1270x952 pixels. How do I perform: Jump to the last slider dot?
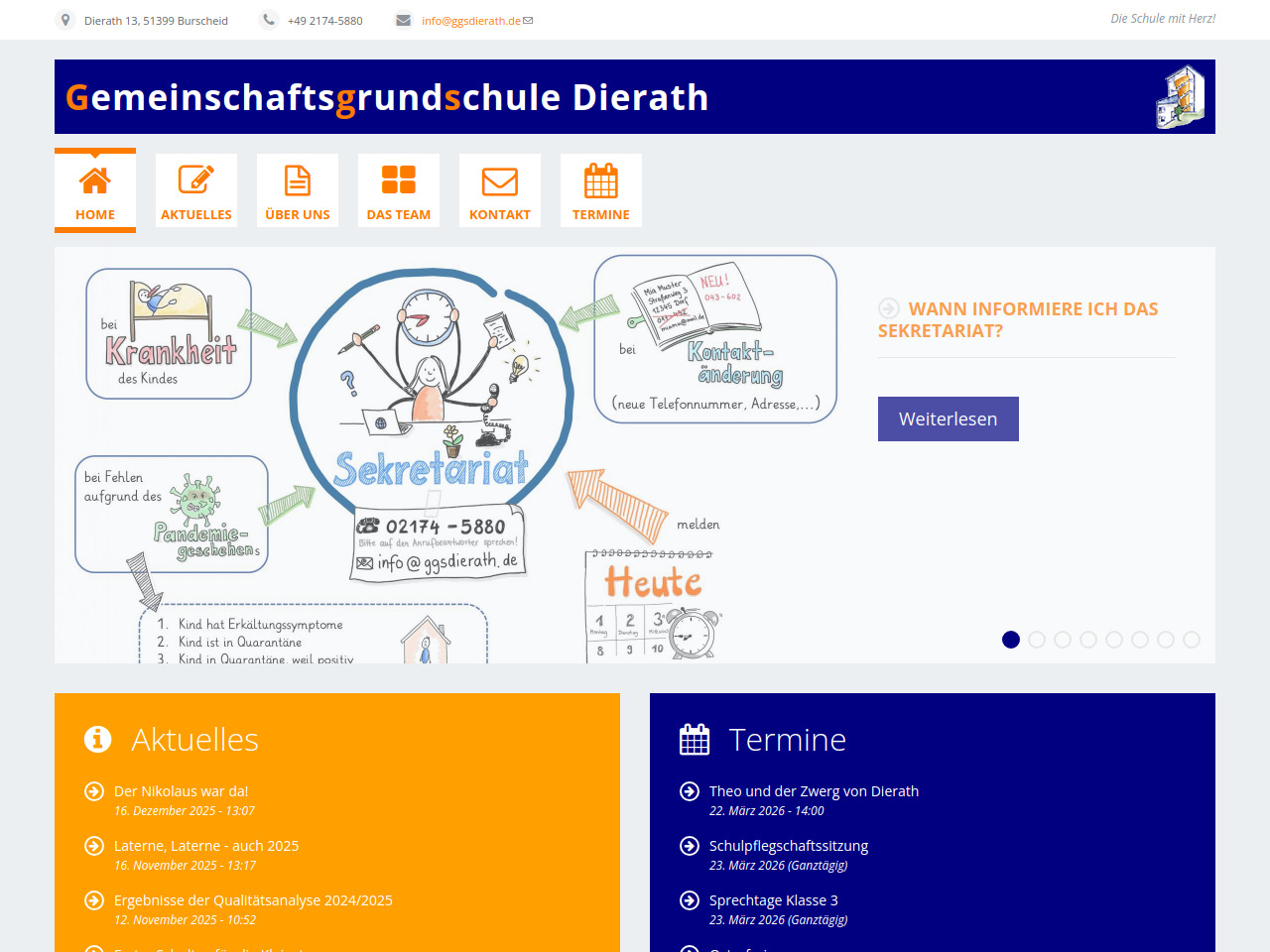pyautogui.click(x=1192, y=640)
